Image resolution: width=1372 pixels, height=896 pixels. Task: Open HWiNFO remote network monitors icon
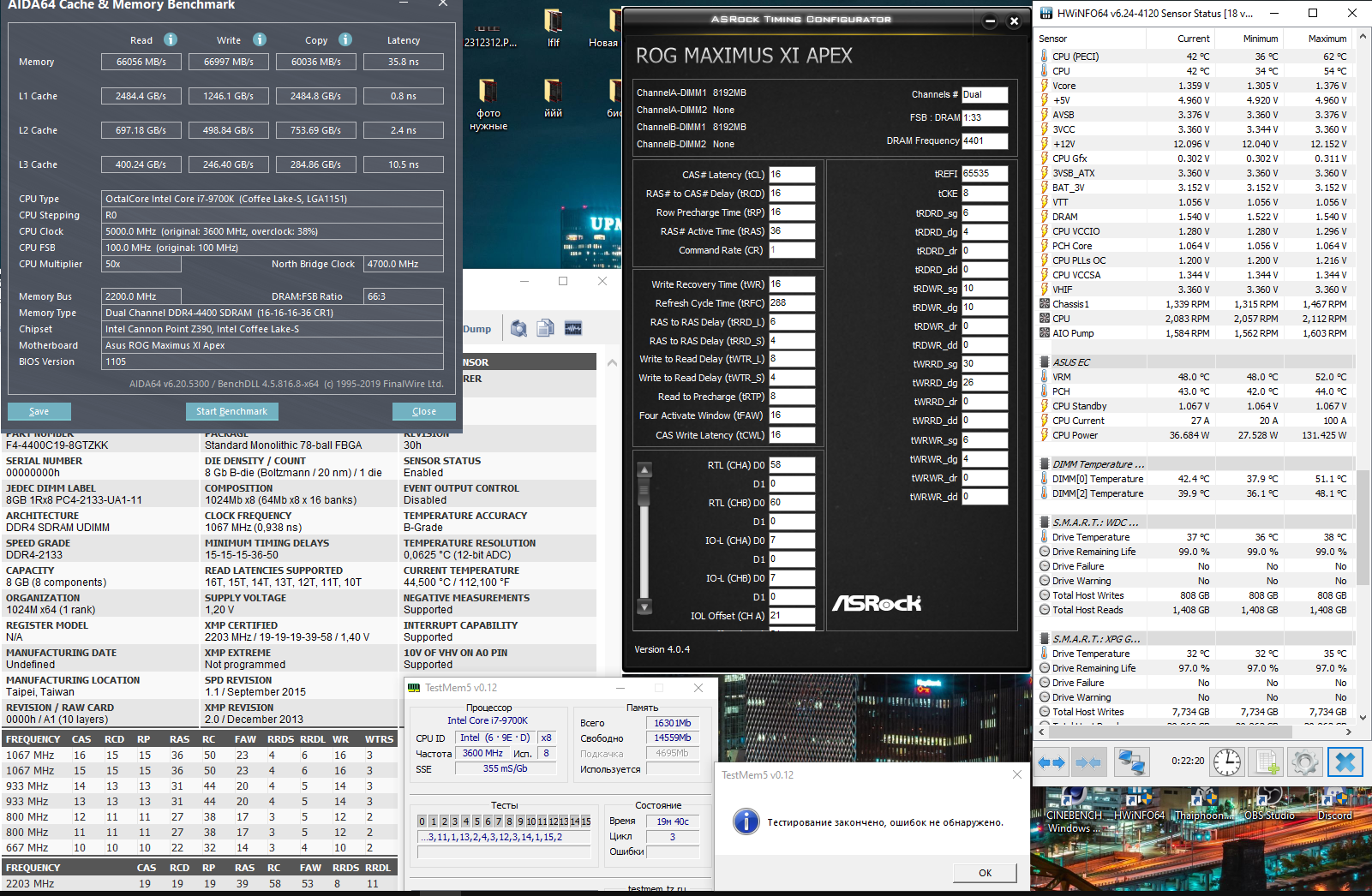(x=1131, y=762)
